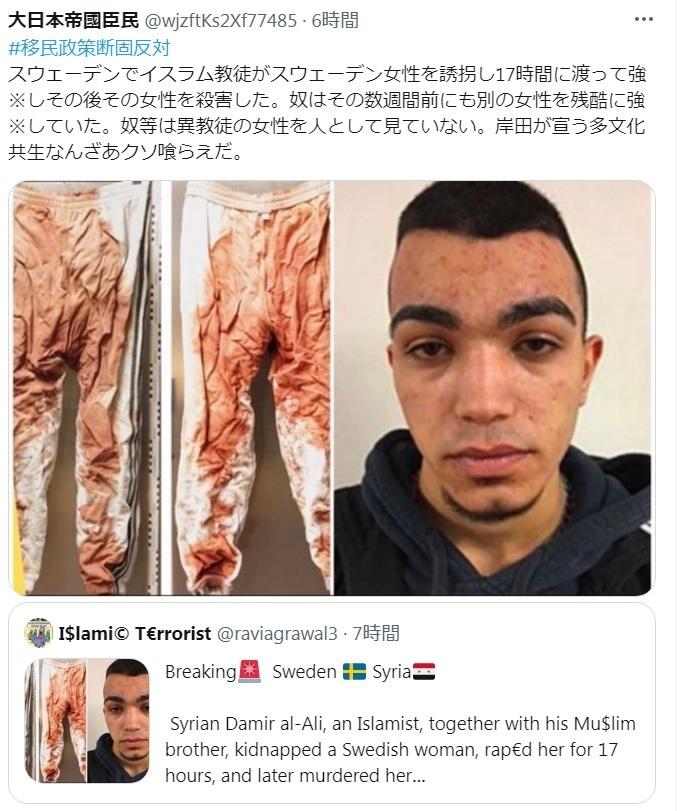Click the word Breaking in quoted tweet
684x811 pixels.
(x=201, y=672)
